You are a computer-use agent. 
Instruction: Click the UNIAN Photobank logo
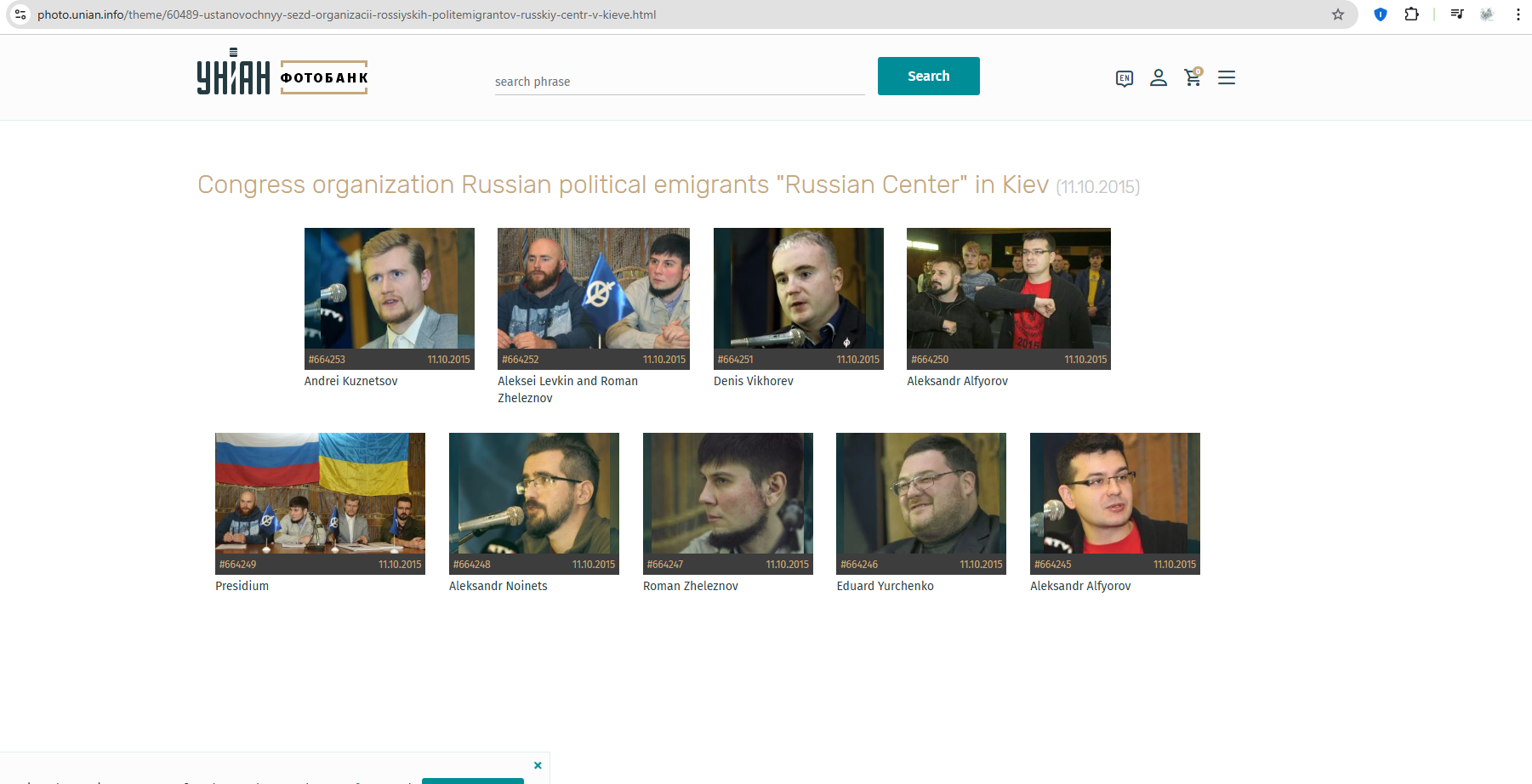282,73
